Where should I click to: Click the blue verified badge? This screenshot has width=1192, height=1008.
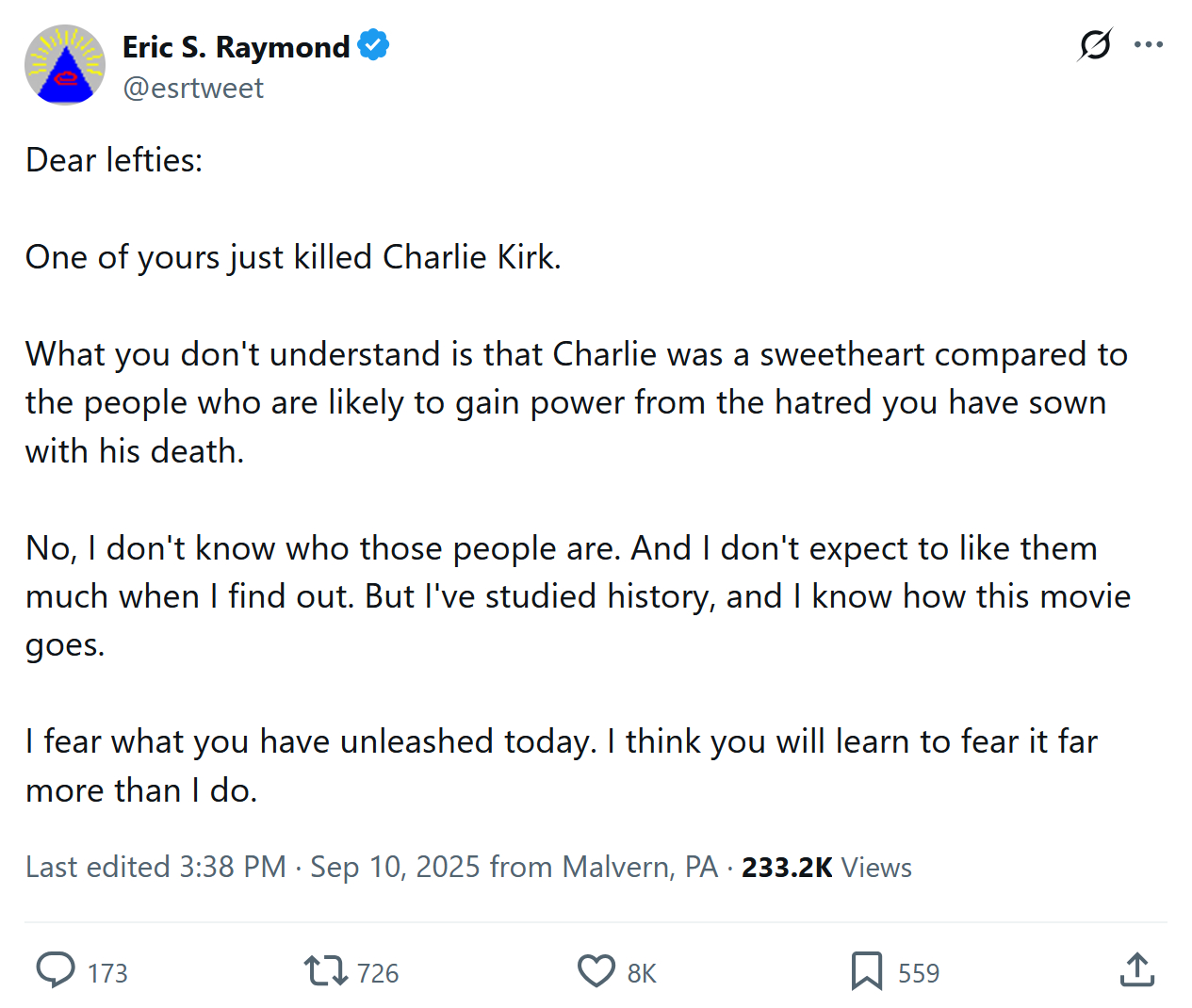374,45
